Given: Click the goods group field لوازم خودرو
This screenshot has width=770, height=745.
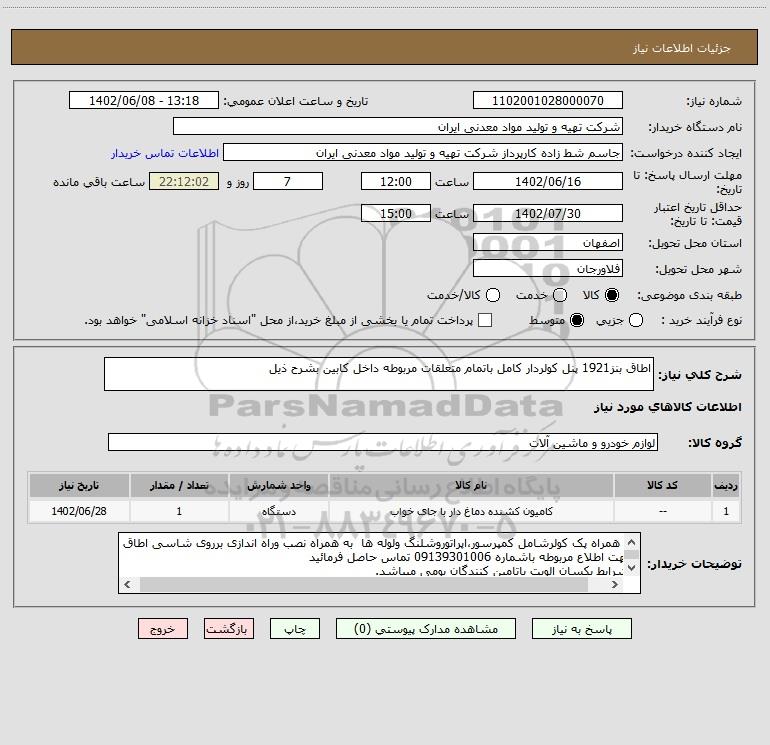Looking at the screenshot, I should click(383, 442).
